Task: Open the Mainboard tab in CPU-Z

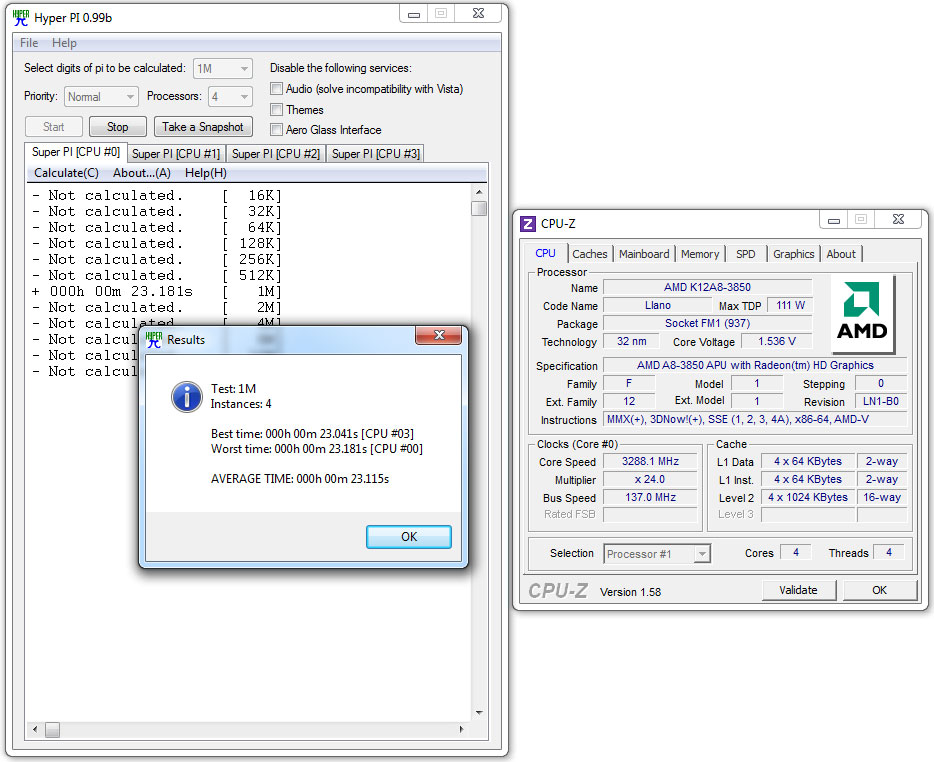Action: click(644, 254)
